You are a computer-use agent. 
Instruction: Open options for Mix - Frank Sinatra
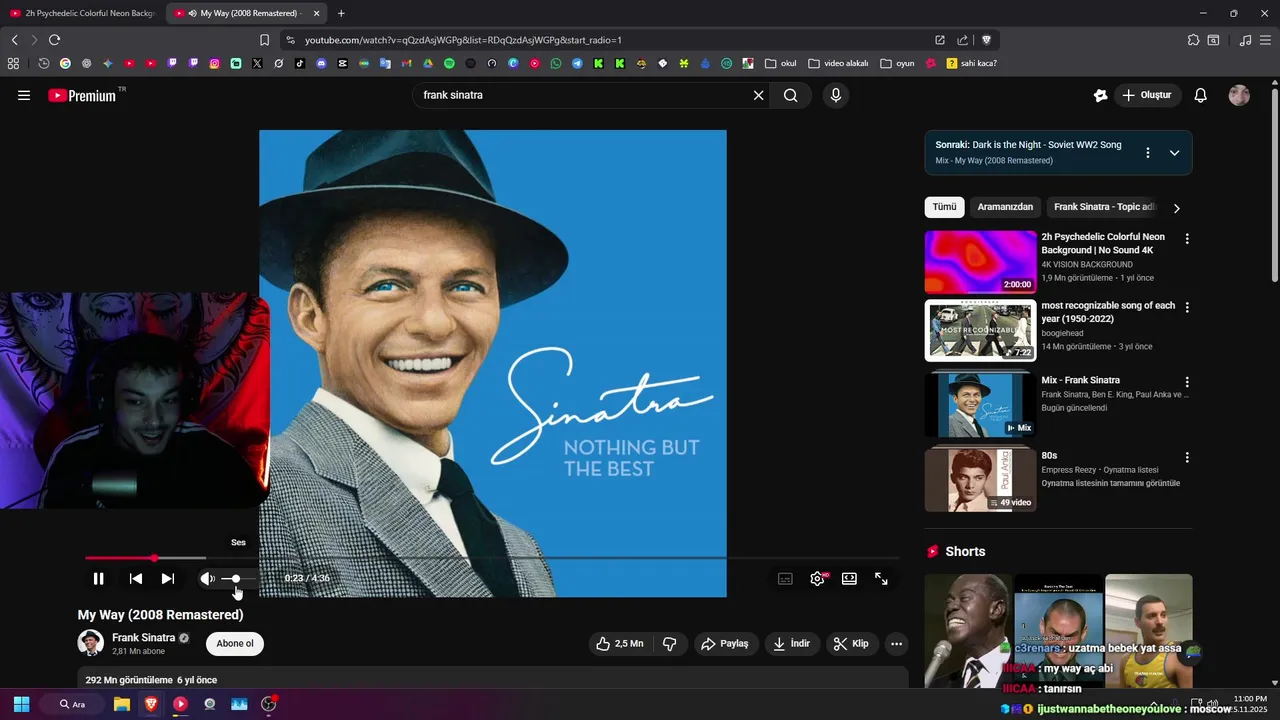tap(1187, 382)
